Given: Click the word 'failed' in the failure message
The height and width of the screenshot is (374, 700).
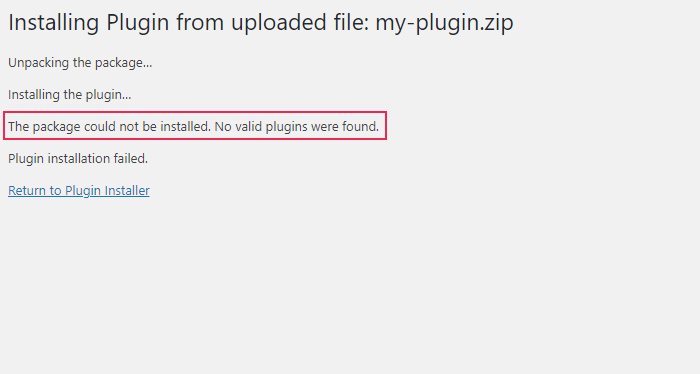Looking at the screenshot, I should click(131, 158).
